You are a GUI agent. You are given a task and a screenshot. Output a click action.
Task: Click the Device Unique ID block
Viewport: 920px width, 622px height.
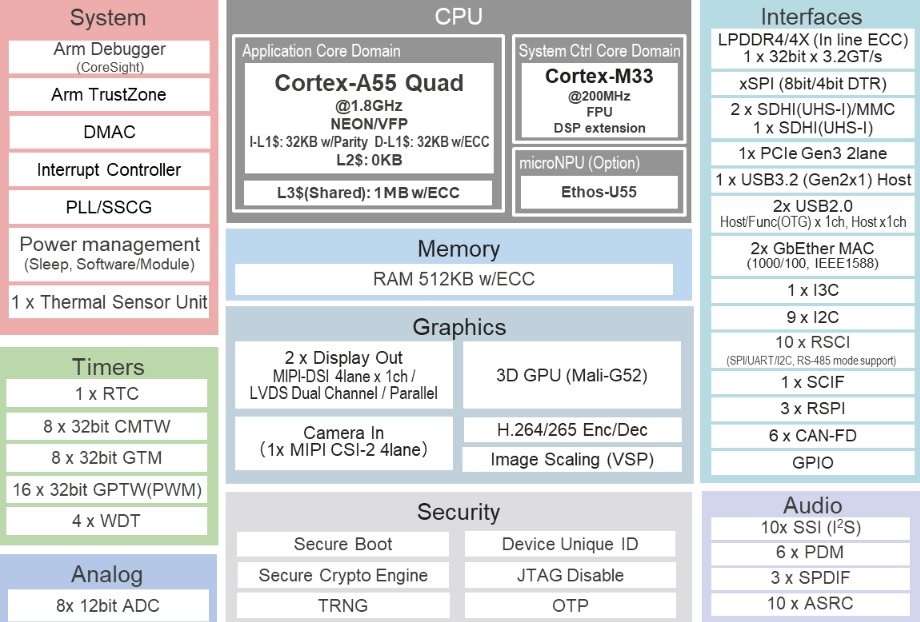[570, 544]
